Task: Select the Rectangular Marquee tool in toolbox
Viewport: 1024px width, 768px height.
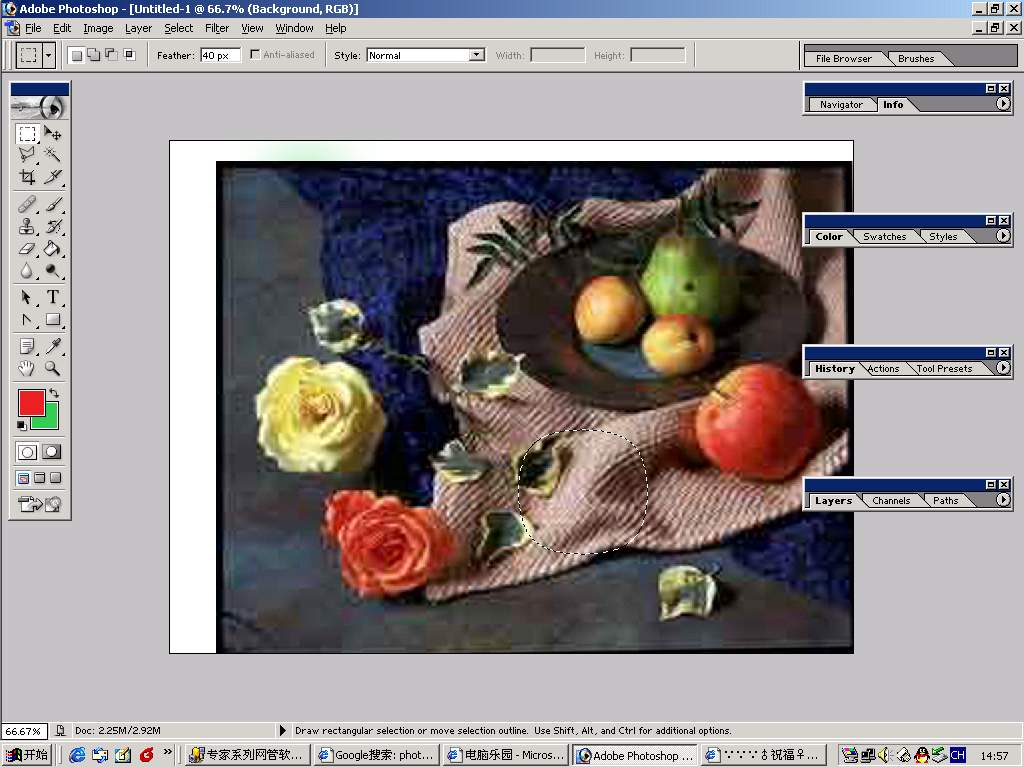Action: (27, 134)
